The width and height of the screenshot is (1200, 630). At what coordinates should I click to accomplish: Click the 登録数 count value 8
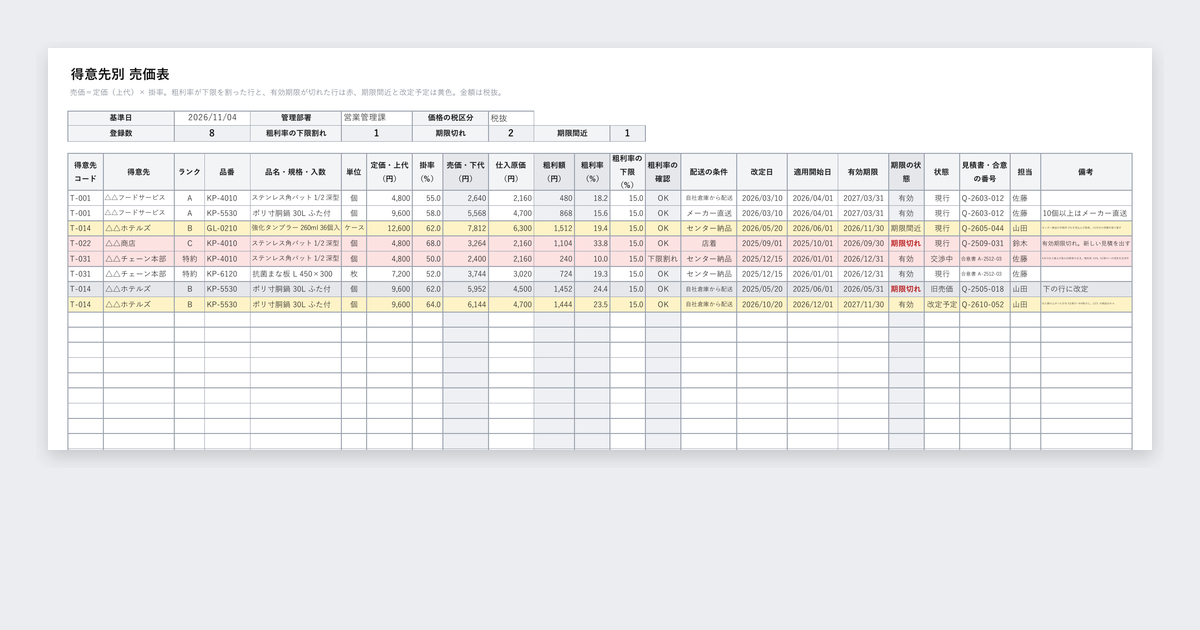click(212, 133)
